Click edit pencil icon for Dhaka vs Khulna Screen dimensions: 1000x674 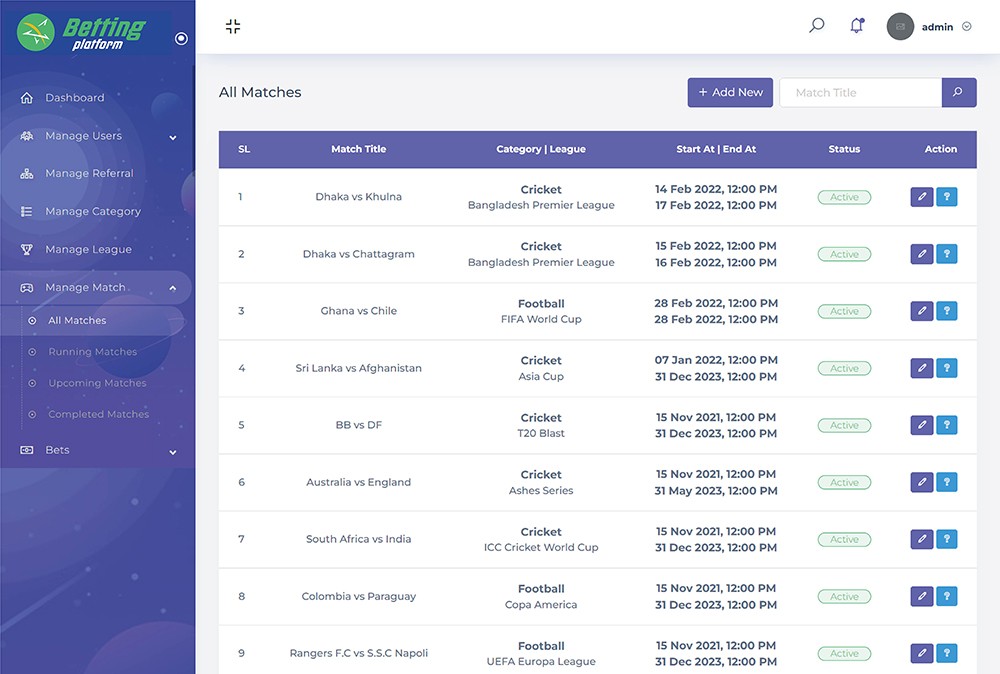coord(921,197)
